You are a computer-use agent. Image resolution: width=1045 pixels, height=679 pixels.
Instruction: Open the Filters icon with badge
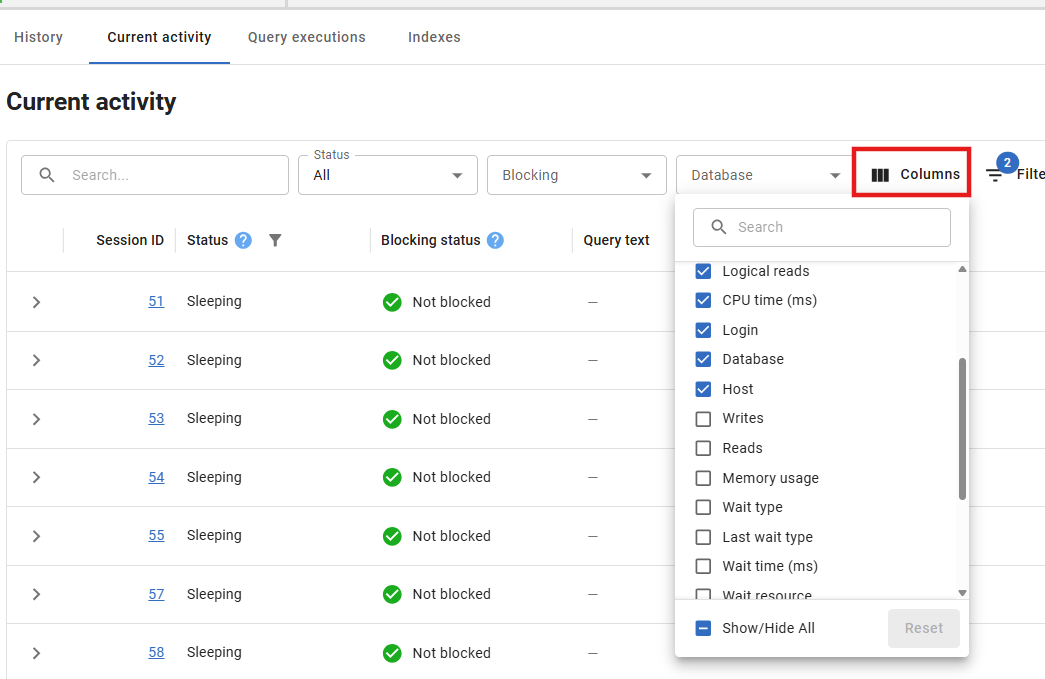click(995, 174)
